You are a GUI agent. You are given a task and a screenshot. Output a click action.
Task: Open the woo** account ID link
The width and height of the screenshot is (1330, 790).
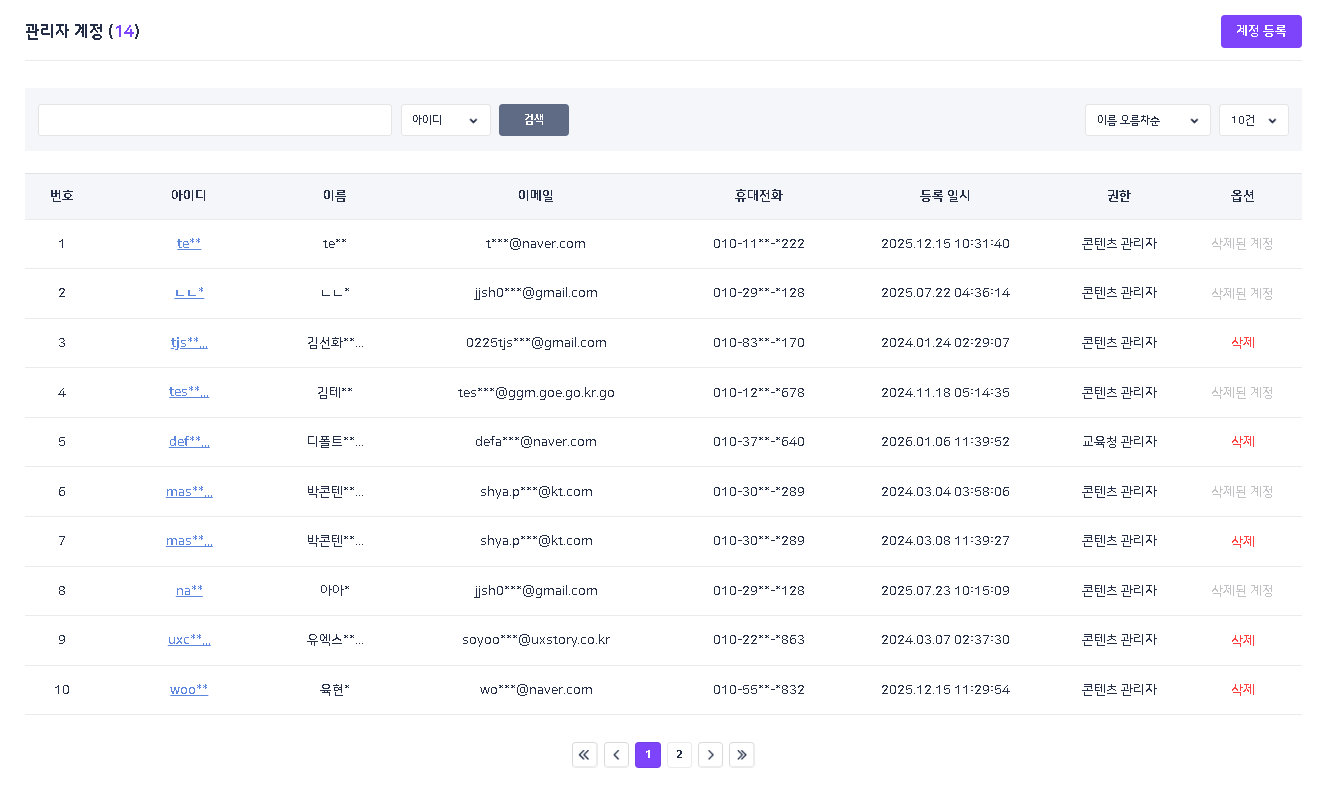click(x=189, y=689)
